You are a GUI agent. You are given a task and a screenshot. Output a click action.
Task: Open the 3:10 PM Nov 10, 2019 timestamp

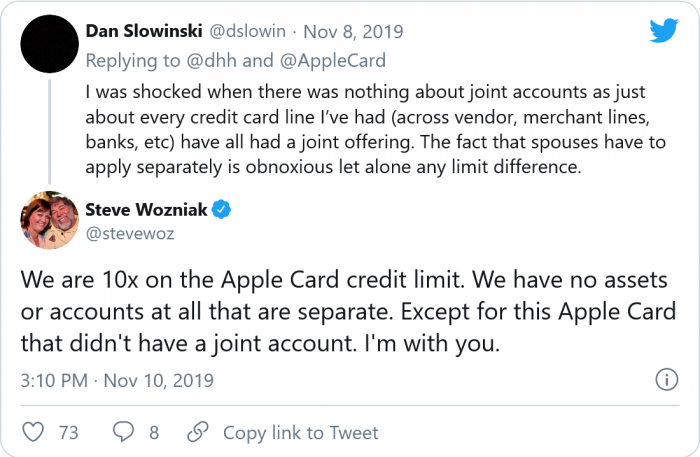[117, 380]
